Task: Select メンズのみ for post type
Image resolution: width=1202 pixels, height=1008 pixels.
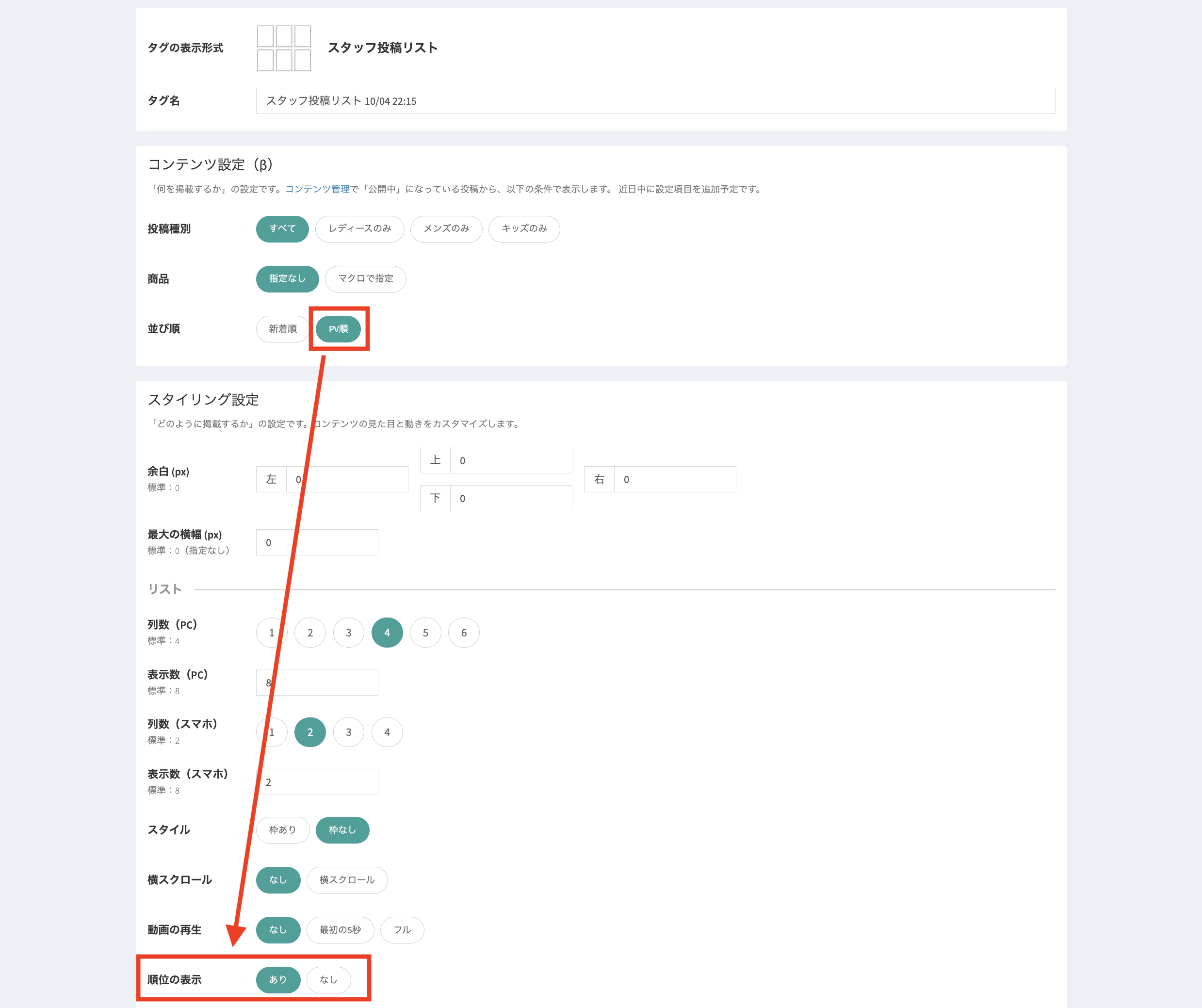Action: tap(446, 228)
